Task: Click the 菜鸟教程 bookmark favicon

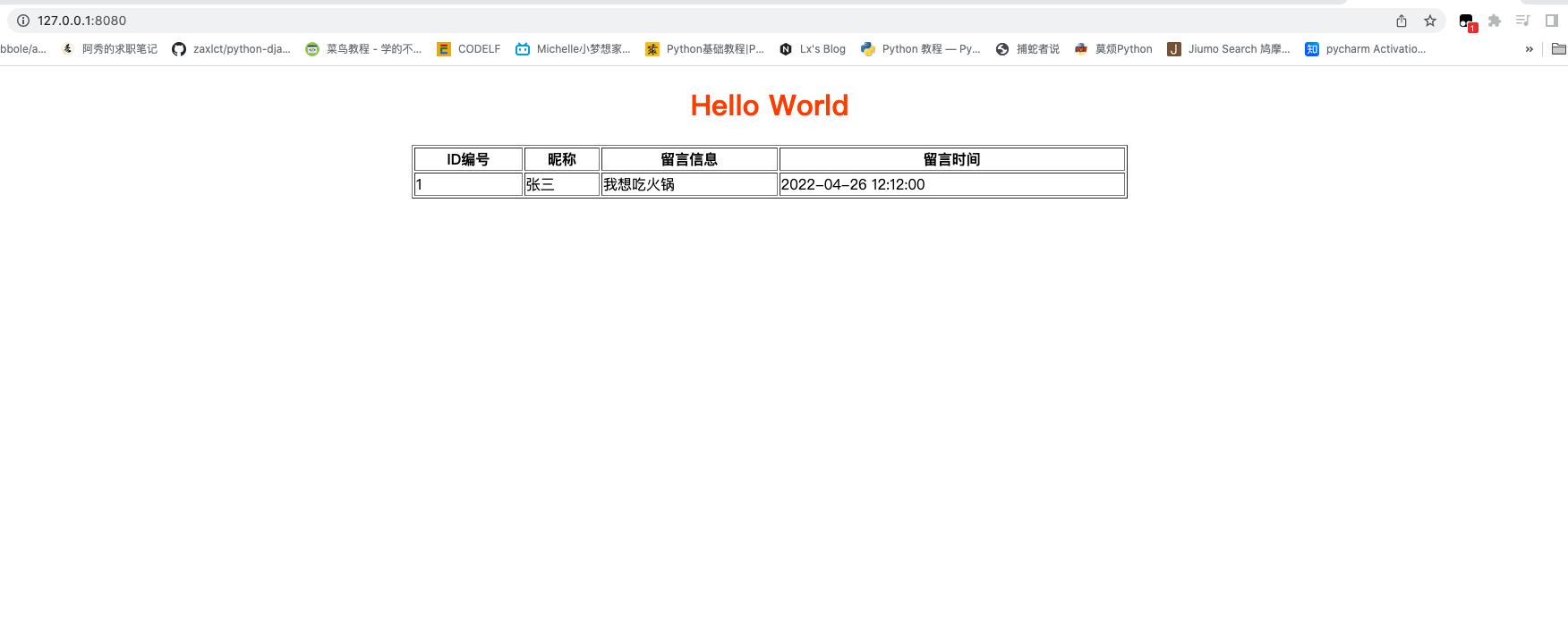Action: (x=312, y=49)
